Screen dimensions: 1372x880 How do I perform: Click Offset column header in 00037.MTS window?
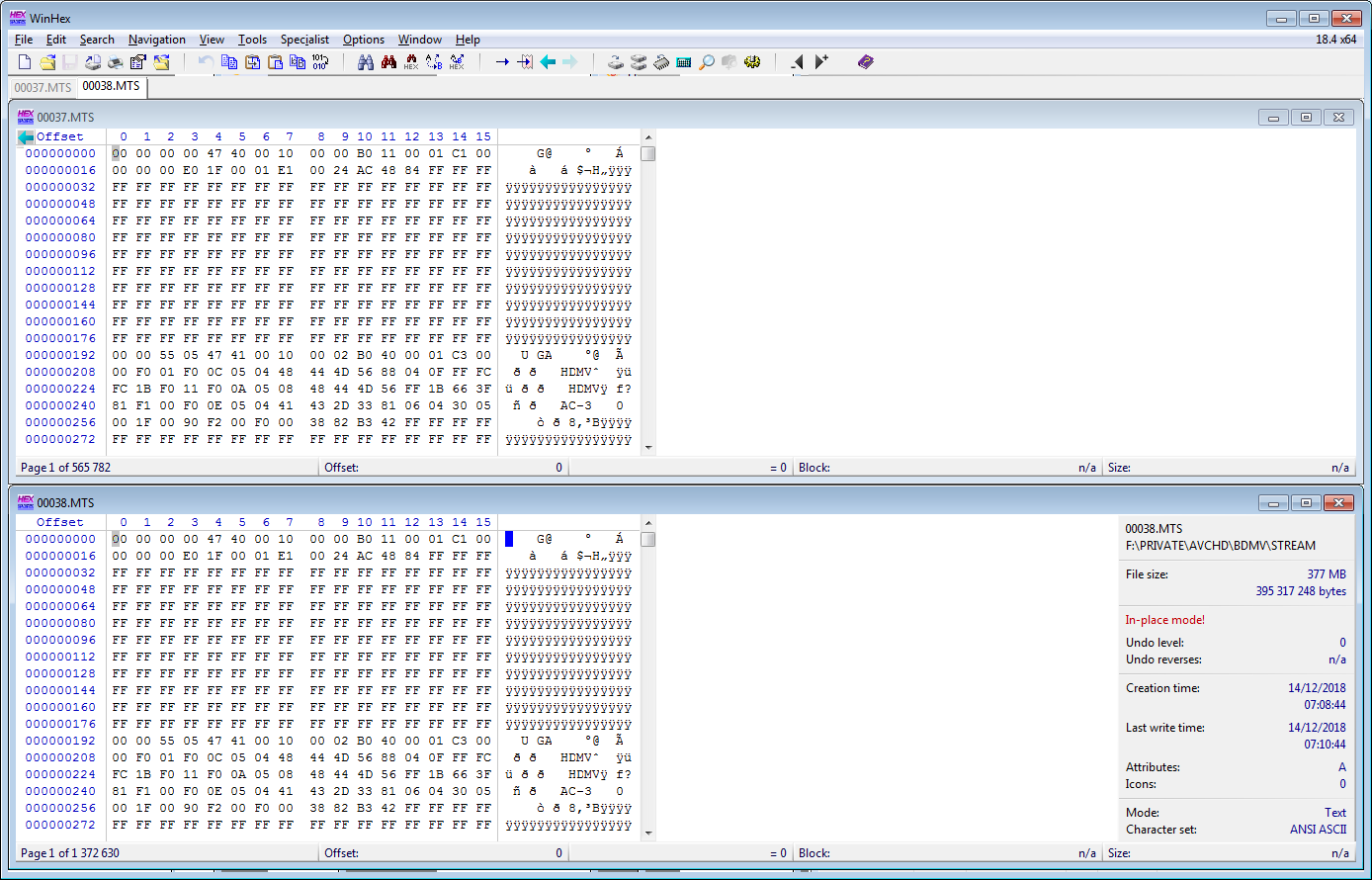tap(60, 136)
